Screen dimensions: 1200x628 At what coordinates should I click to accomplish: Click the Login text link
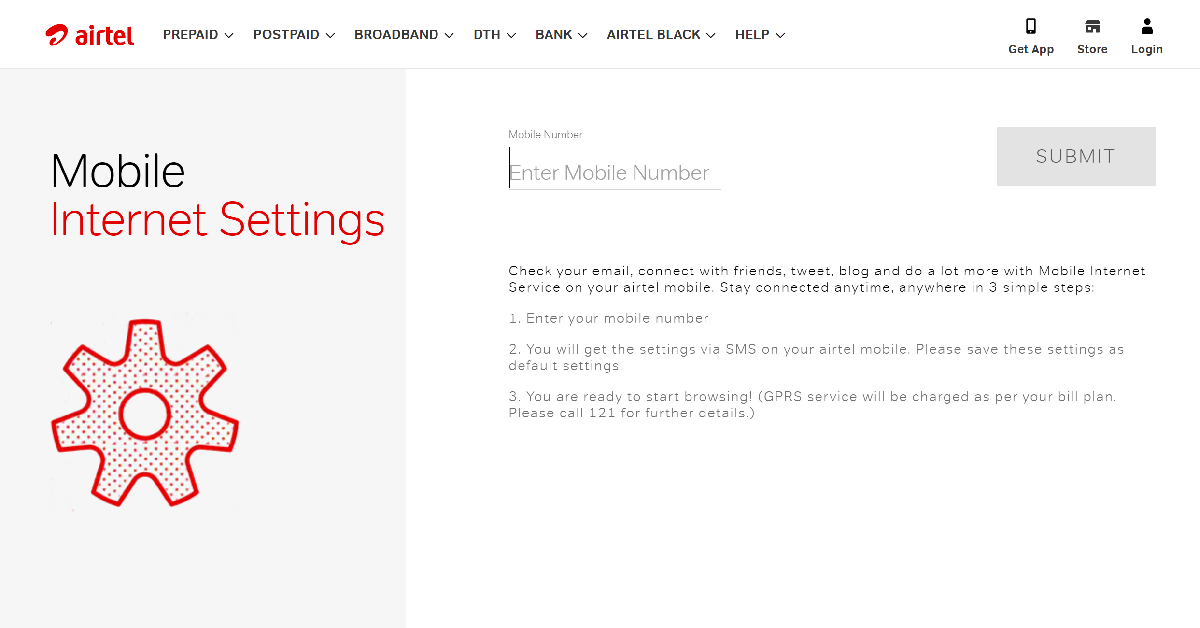point(1147,50)
